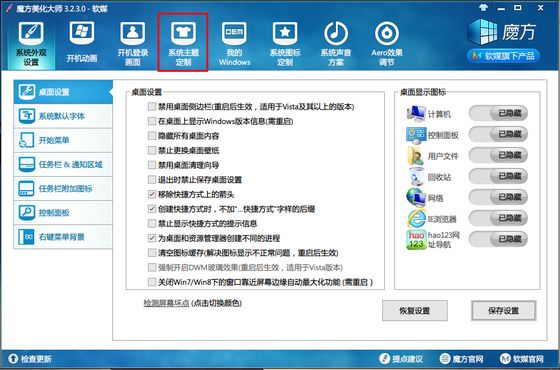Open 系统声音方案 music note icon
560x370 pixels.
[336, 33]
